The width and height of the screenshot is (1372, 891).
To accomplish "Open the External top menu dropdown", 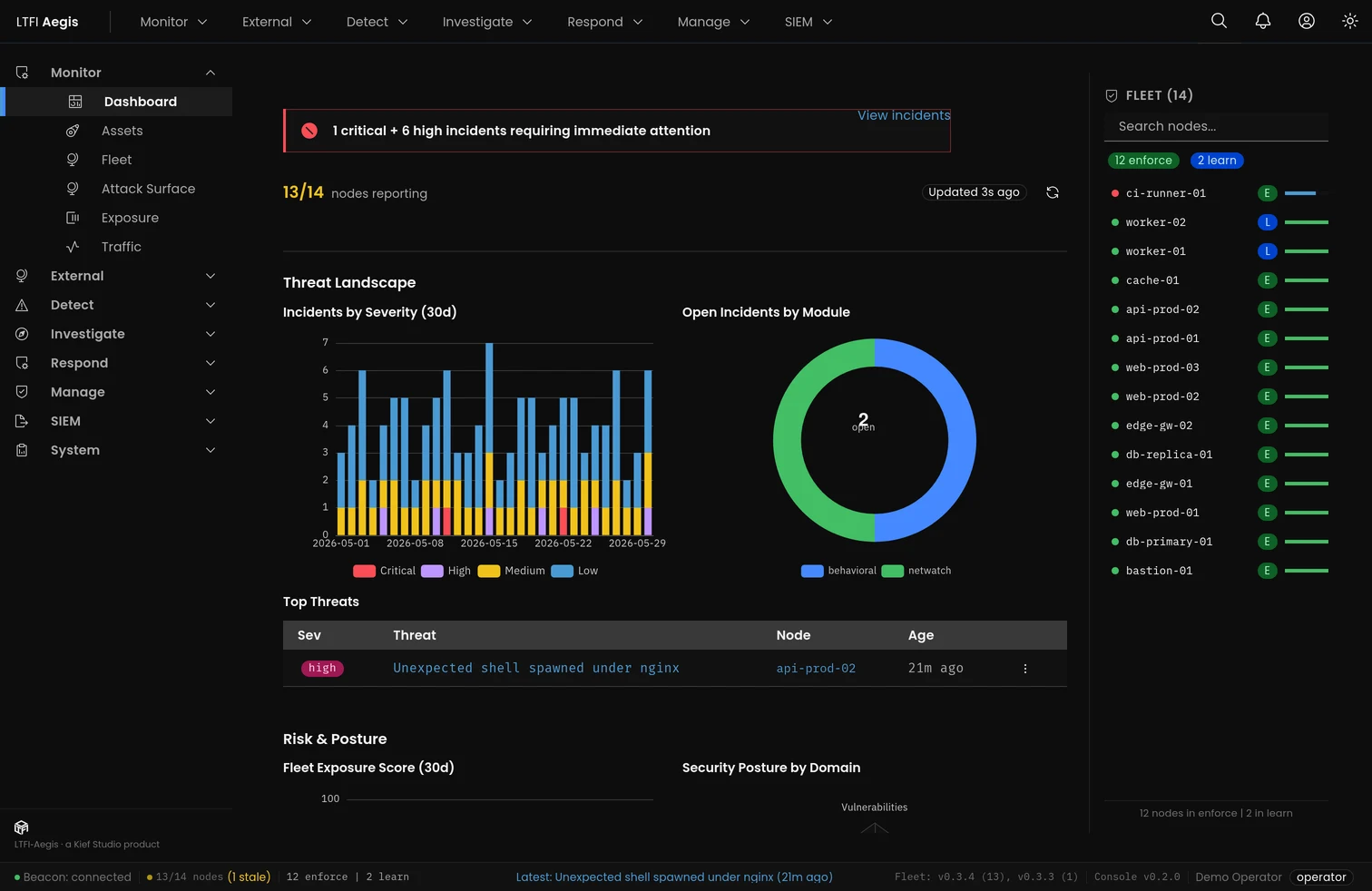I will pyautogui.click(x=277, y=22).
